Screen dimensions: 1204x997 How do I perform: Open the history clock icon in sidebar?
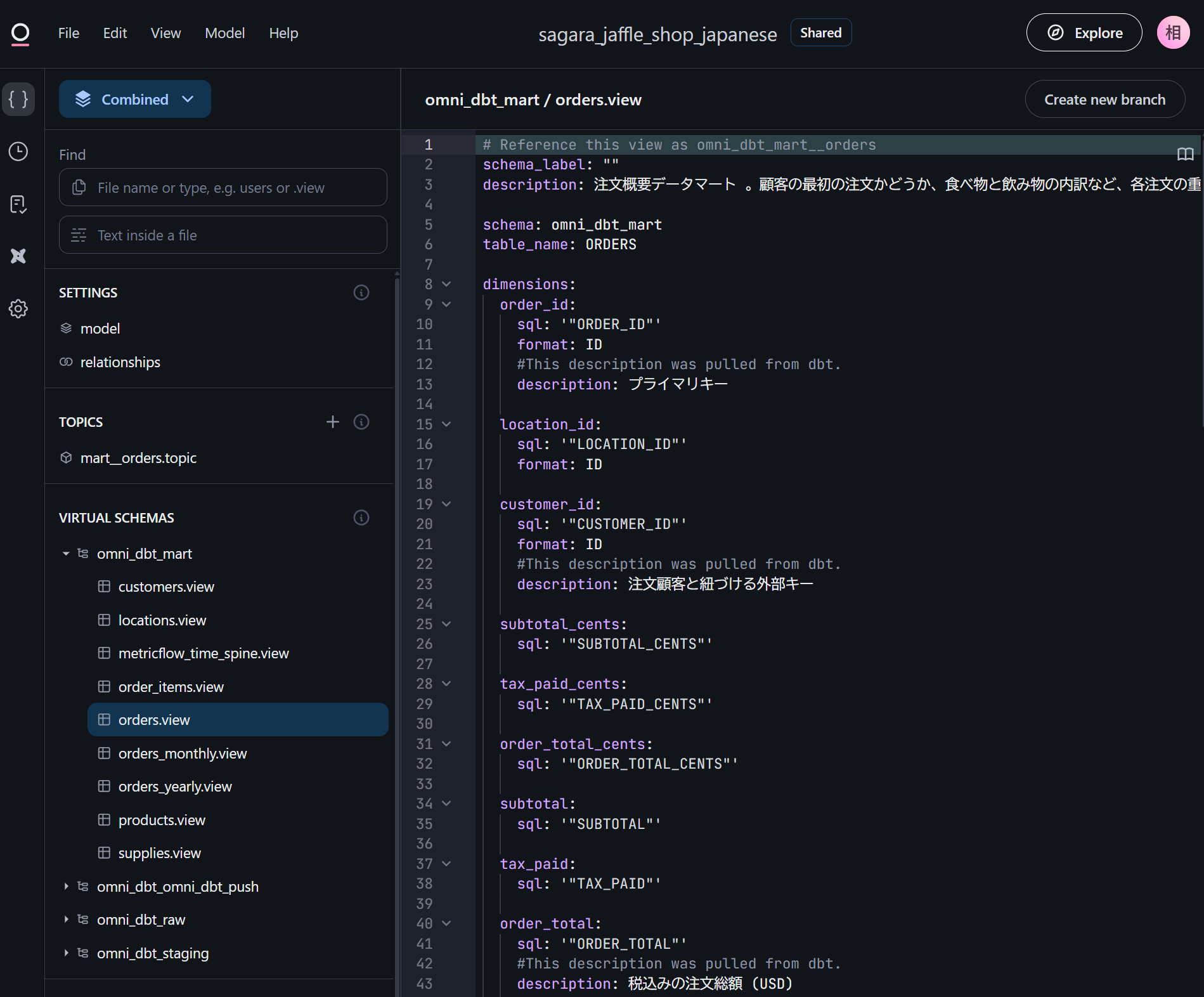(x=18, y=152)
